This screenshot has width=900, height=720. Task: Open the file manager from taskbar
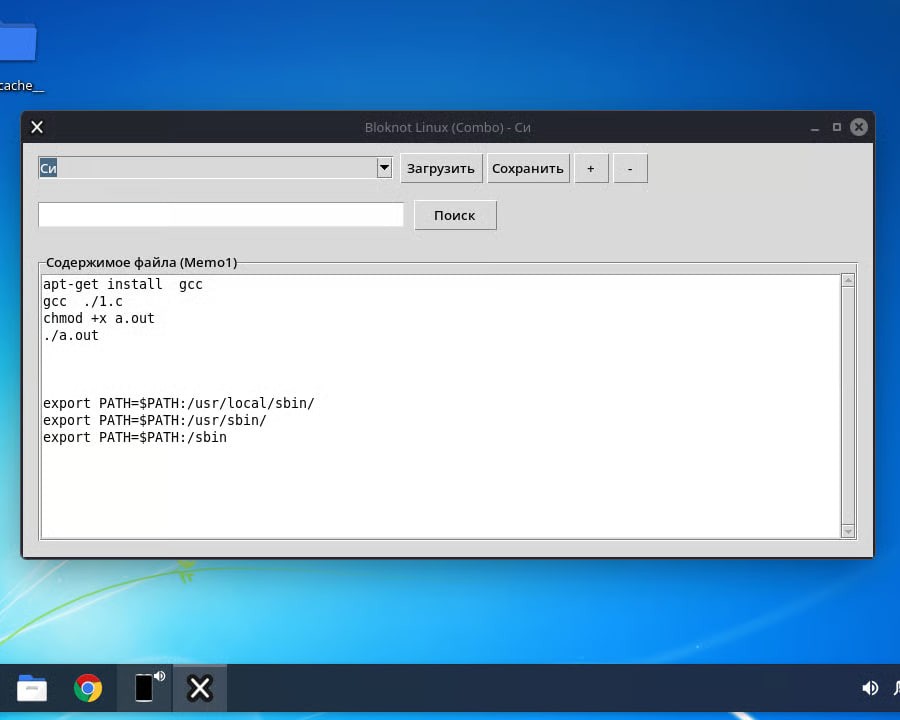pyautogui.click(x=32, y=688)
